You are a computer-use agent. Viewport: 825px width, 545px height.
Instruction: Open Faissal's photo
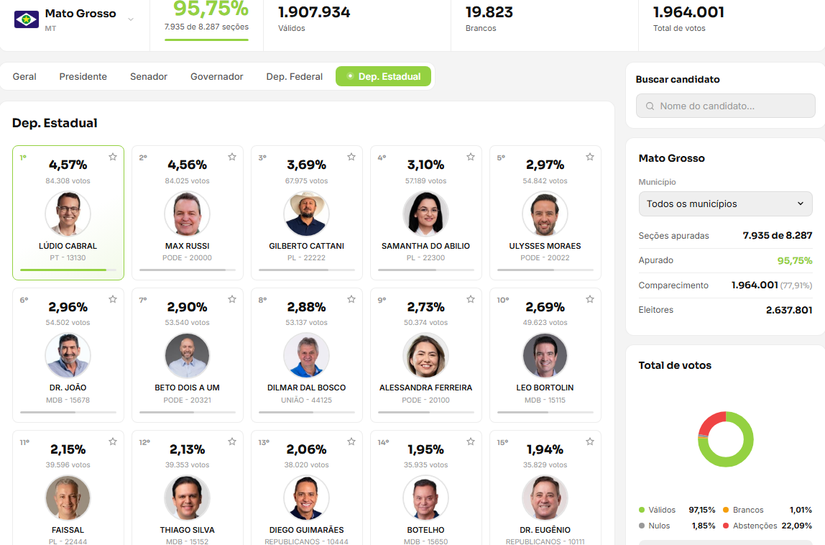point(68,498)
